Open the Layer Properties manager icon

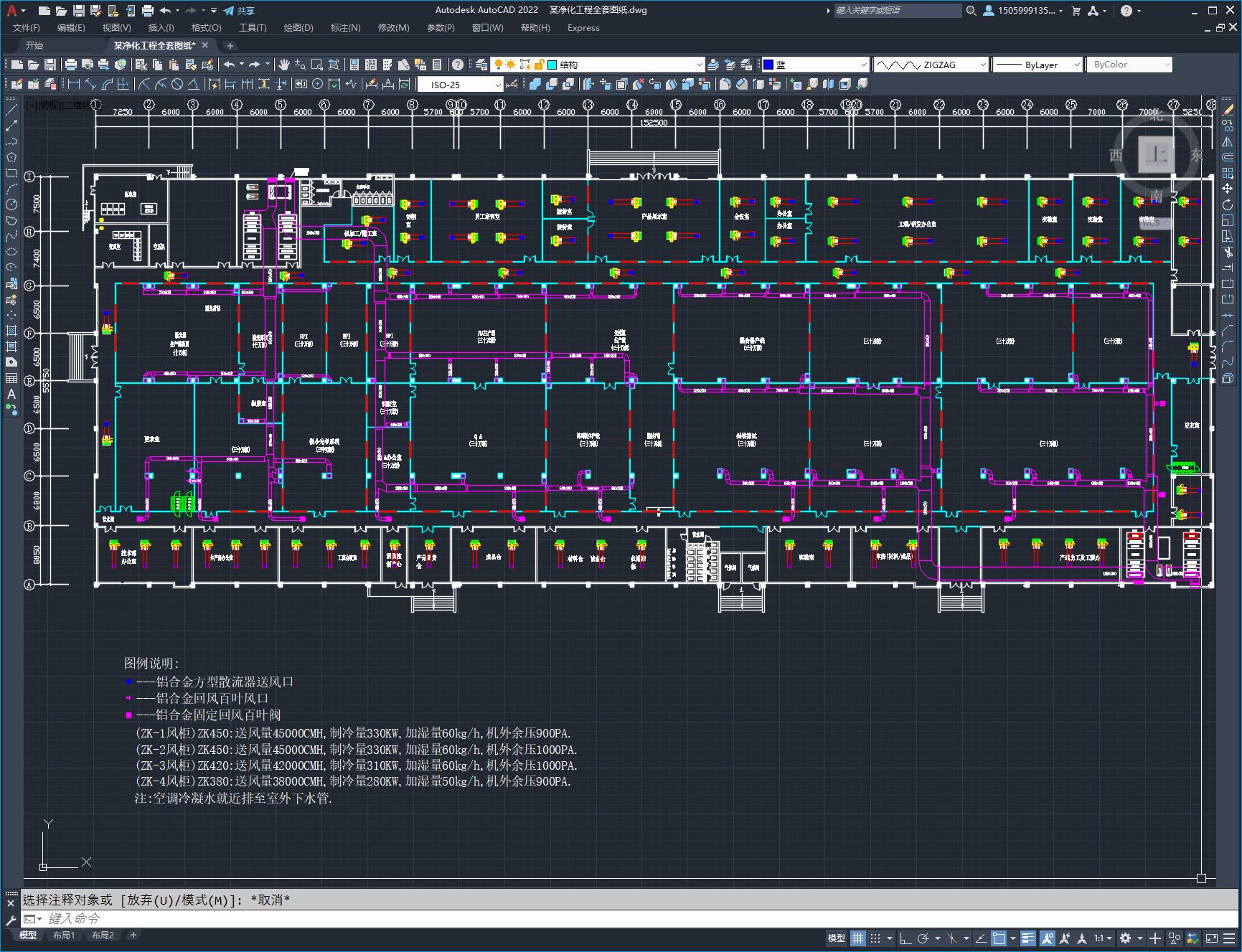pos(481,65)
